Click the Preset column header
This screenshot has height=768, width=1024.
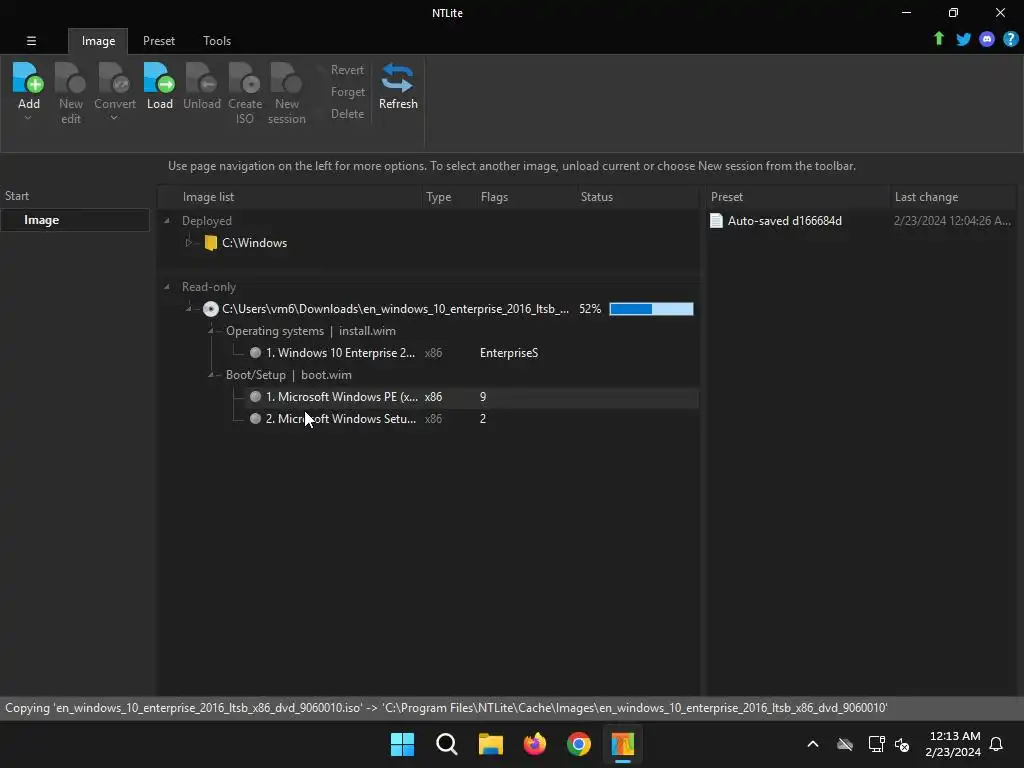point(798,197)
